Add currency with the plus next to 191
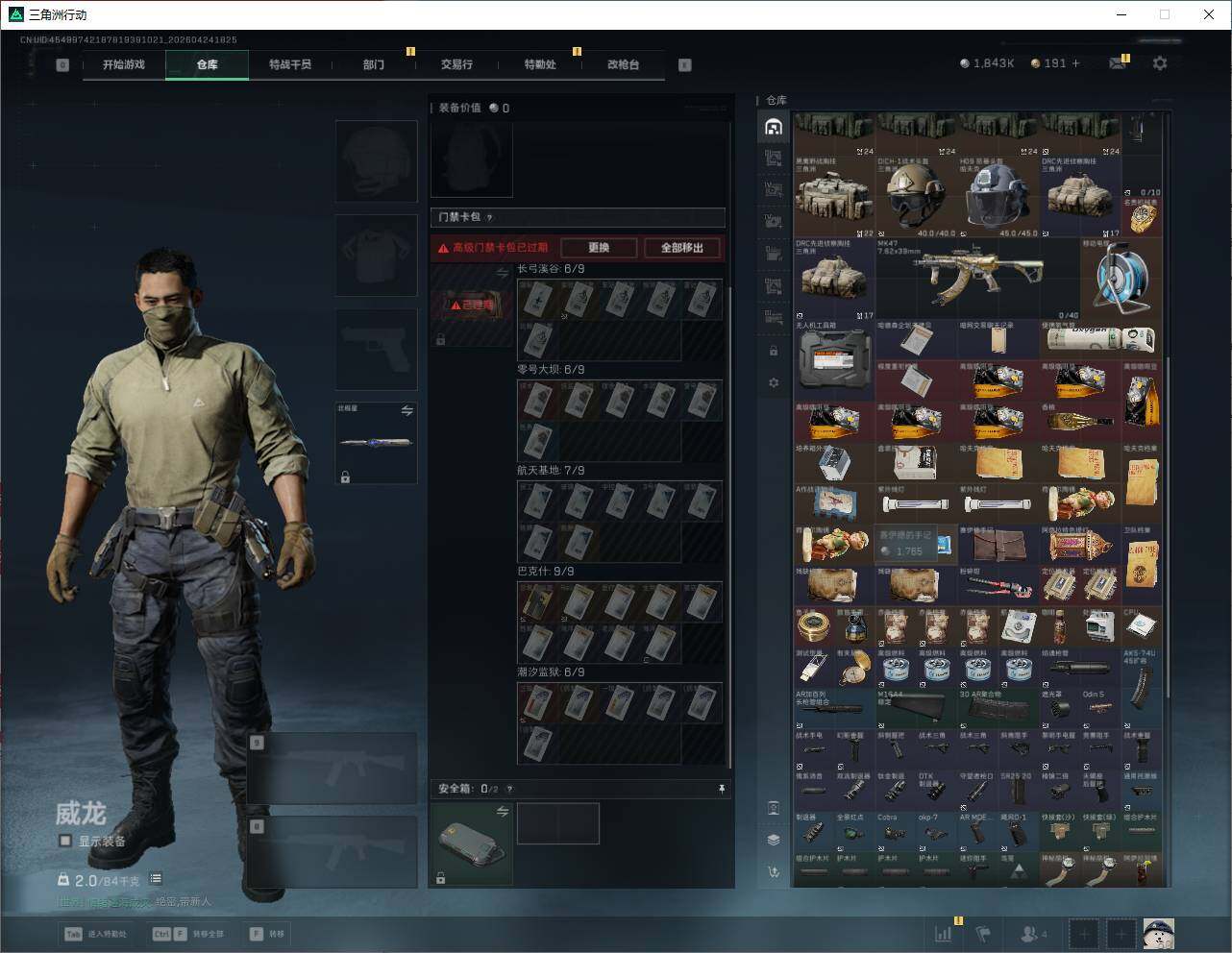1232x953 pixels. (1075, 63)
